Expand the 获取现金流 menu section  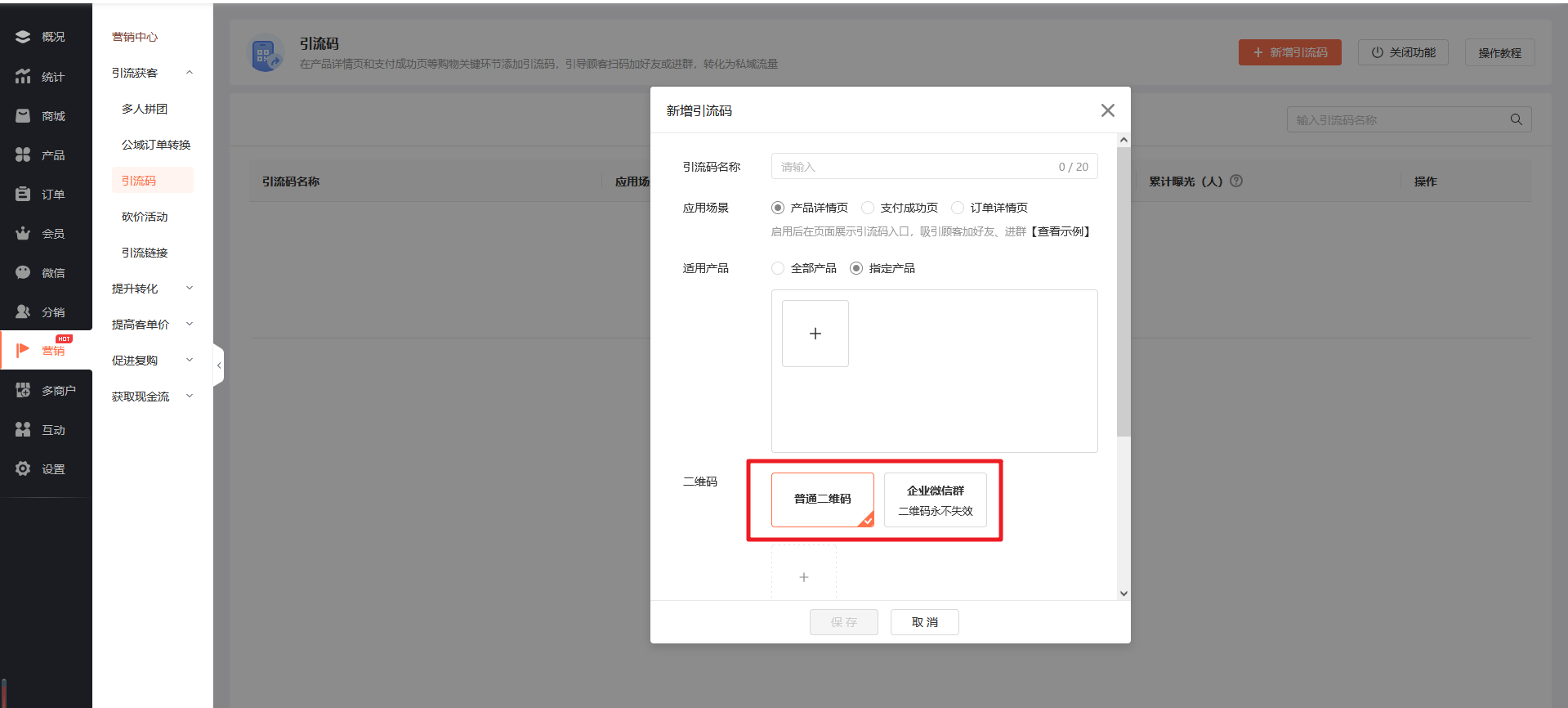[x=190, y=397]
